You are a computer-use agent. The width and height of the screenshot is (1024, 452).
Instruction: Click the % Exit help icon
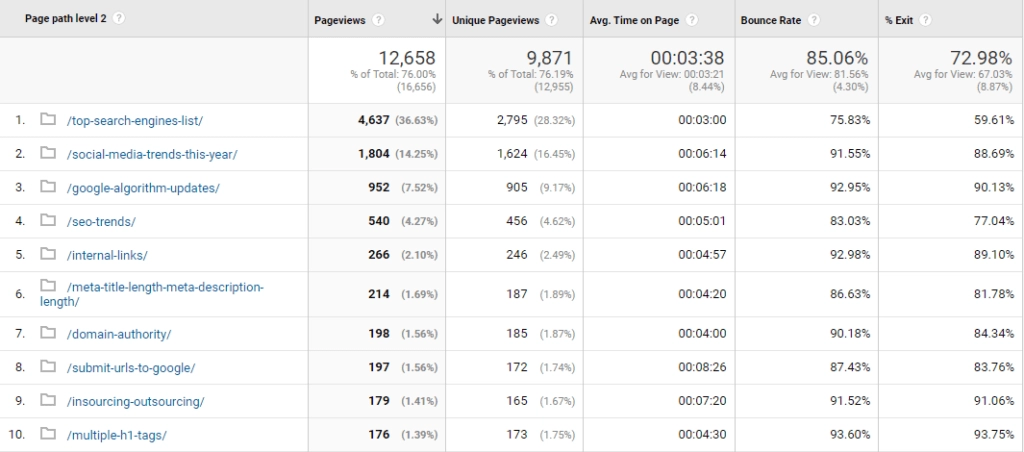pyautogui.click(x=925, y=20)
